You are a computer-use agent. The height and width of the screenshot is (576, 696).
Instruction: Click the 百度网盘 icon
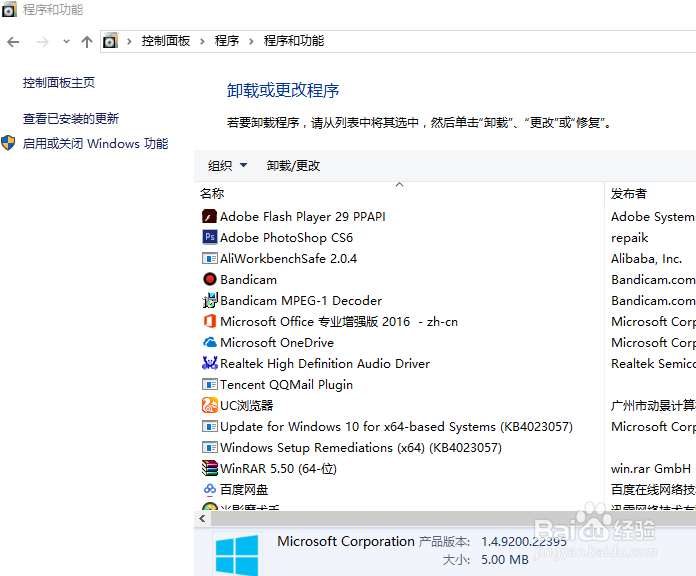210,489
